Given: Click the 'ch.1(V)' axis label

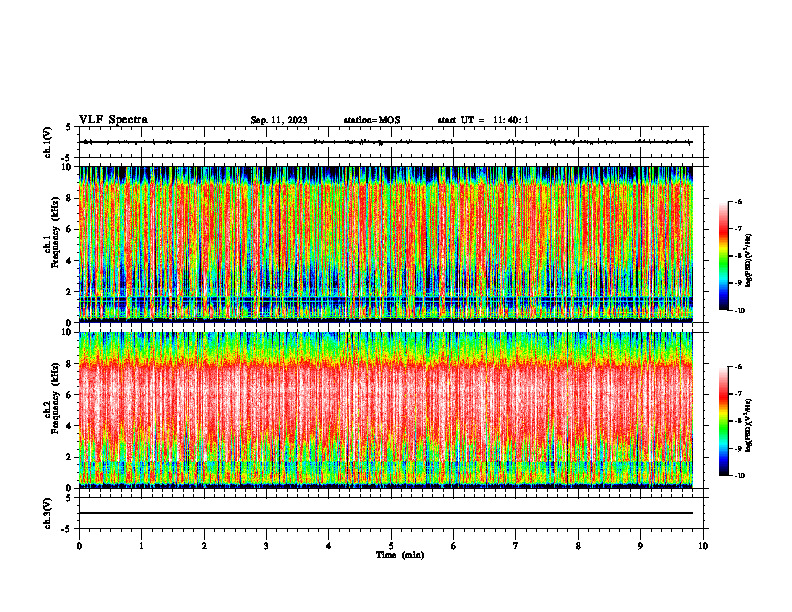Looking at the screenshot, I should [48, 142].
